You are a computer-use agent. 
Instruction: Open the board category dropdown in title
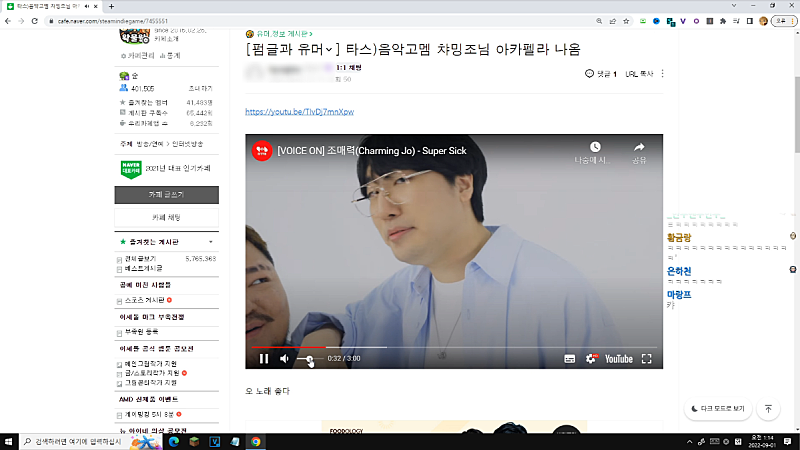(293, 49)
